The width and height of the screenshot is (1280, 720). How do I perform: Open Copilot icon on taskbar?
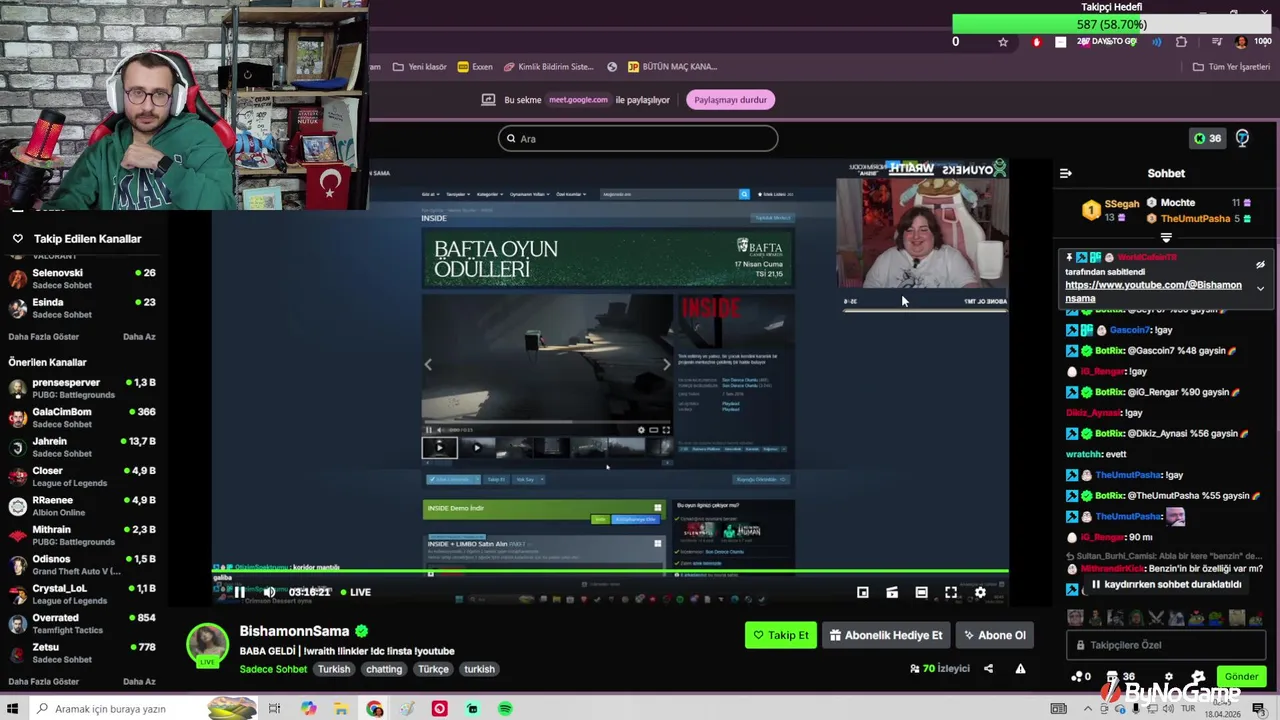308,709
